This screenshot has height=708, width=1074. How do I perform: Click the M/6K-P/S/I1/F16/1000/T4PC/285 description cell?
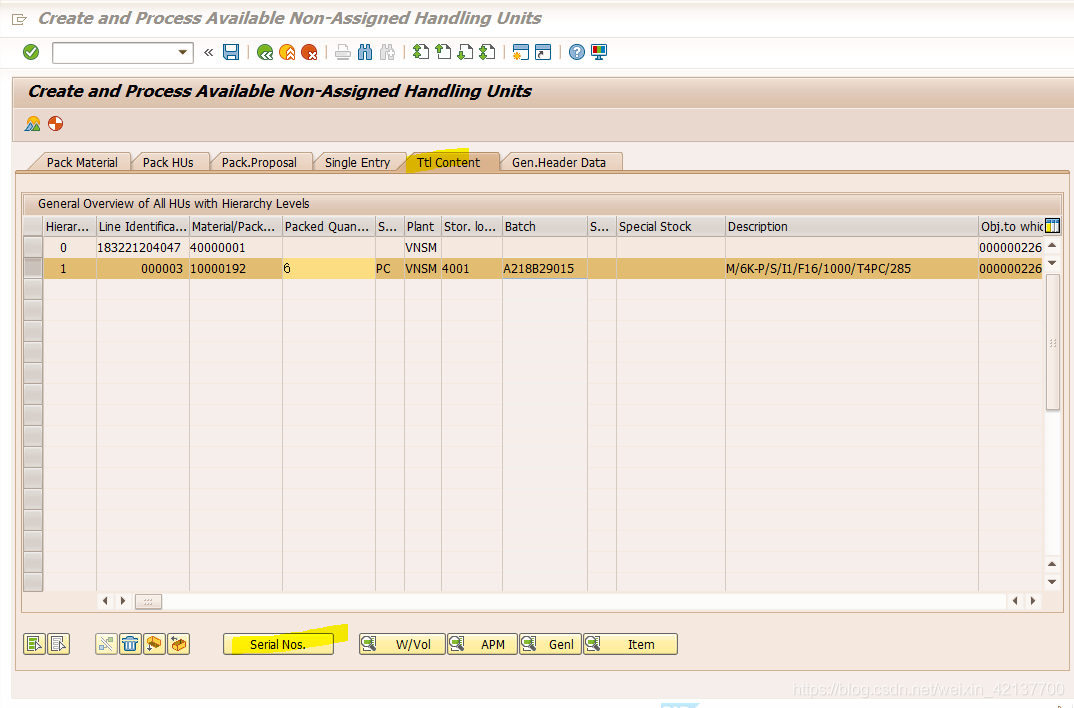tap(851, 268)
